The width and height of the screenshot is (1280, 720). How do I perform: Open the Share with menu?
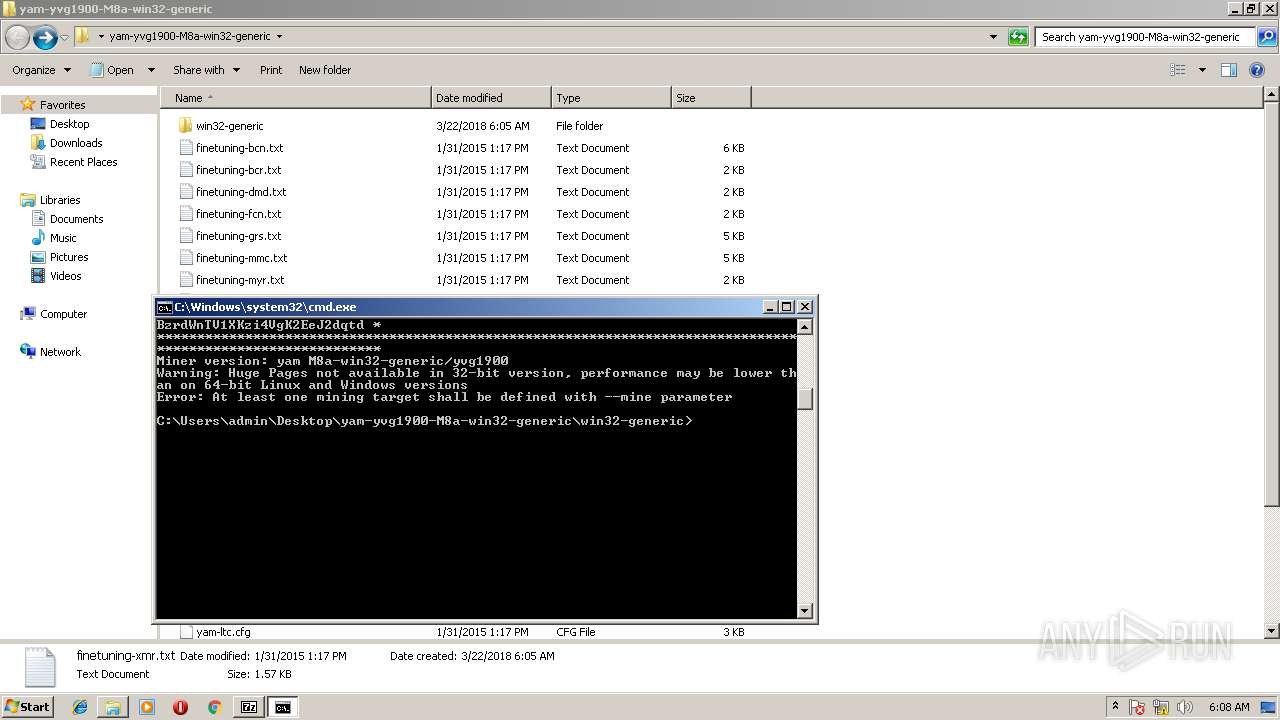(206, 70)
